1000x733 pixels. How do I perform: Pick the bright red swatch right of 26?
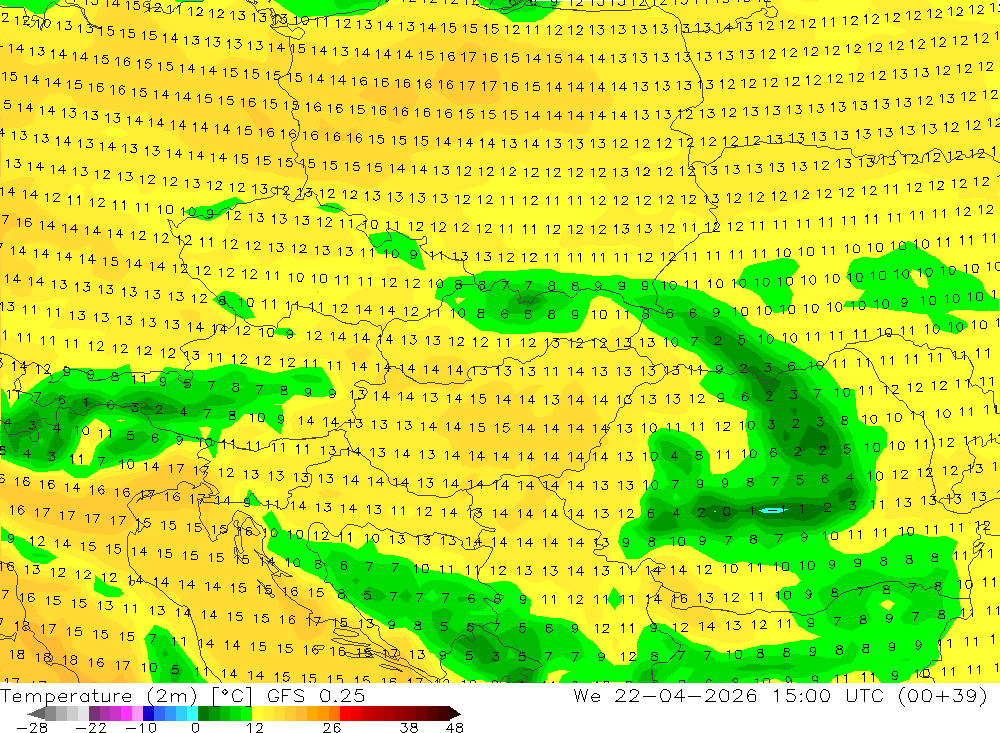(345, 713)
